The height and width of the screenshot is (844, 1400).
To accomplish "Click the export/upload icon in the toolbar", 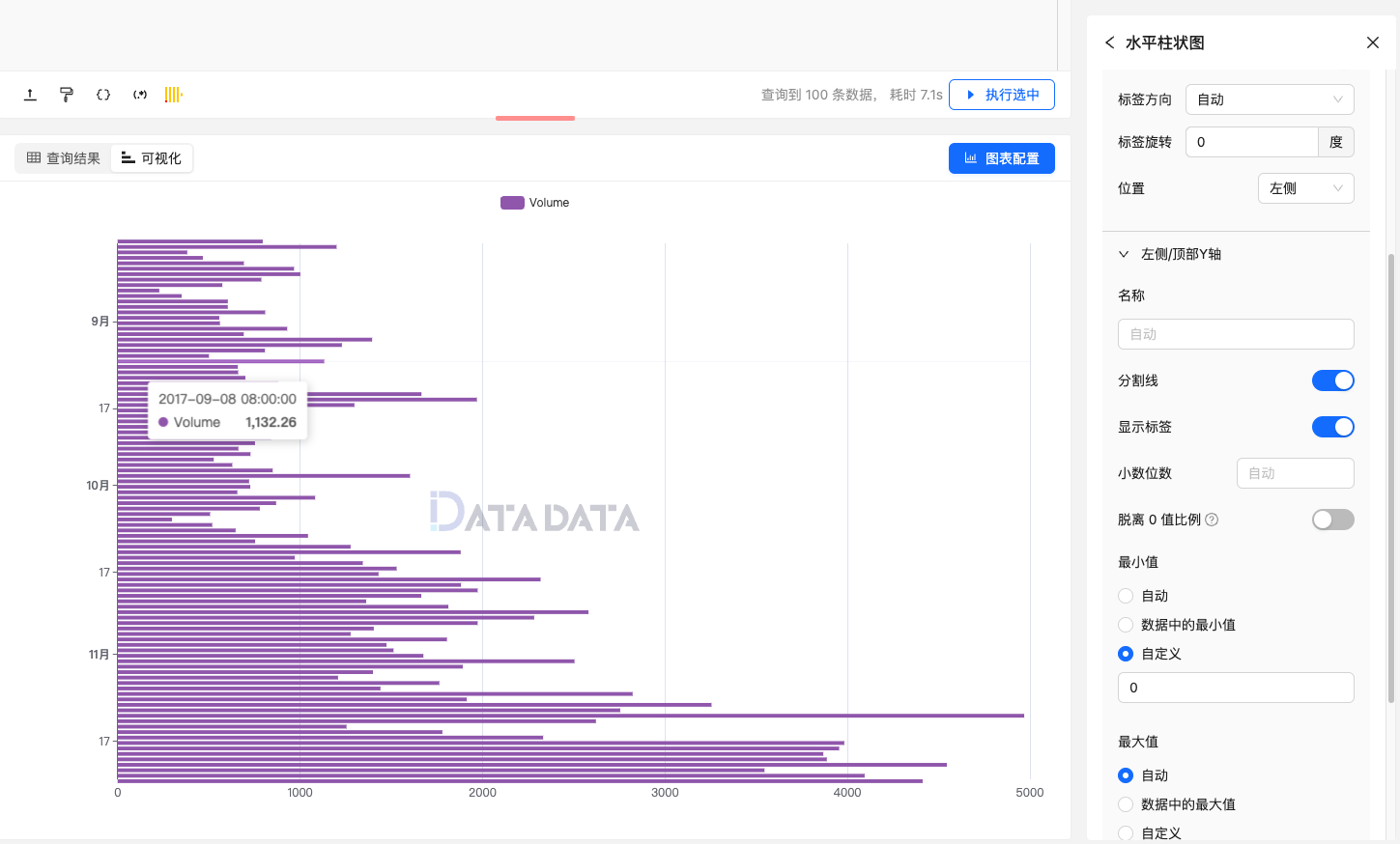I will click(29, 94).
